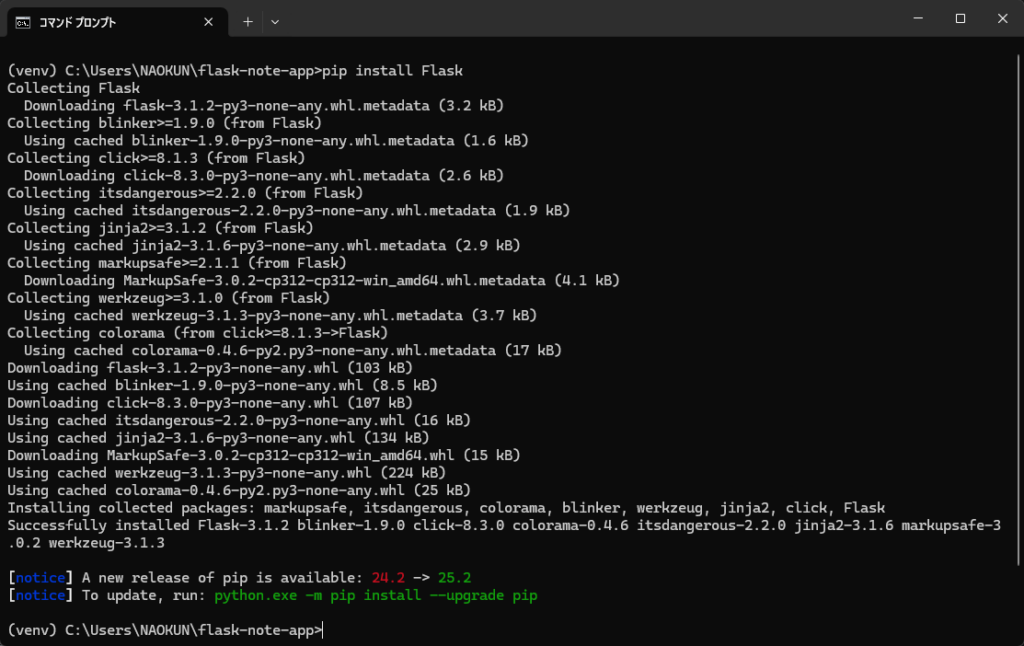Minimize the terminal window

[x=918, y=18]
